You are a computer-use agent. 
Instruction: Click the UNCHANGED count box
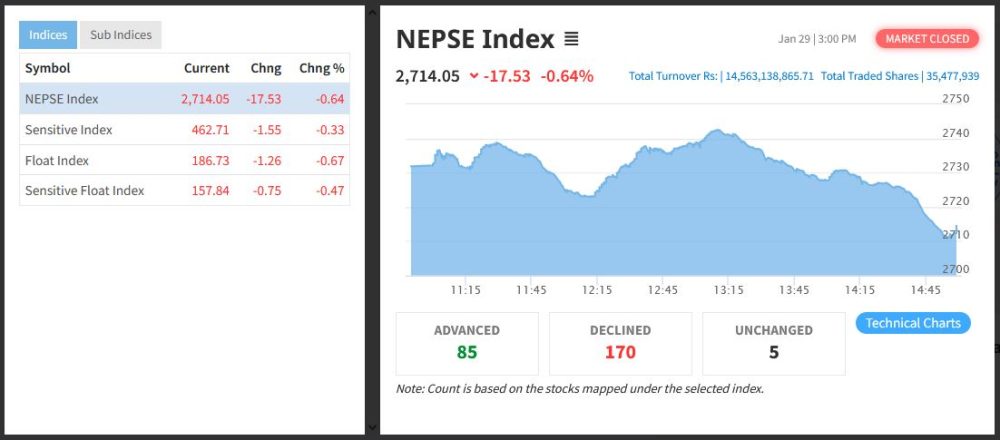pos(773,343)
